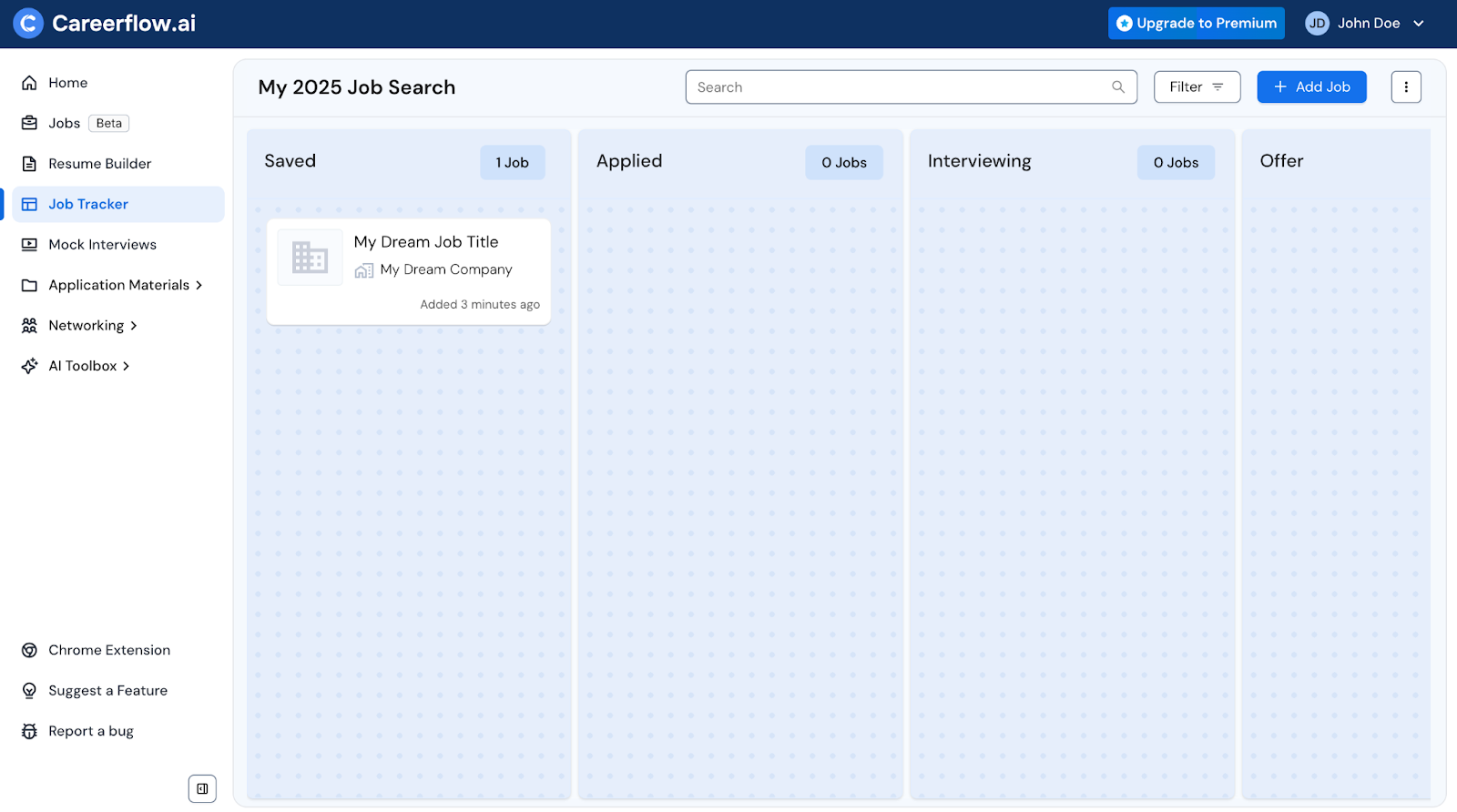This screenshot has height=812, width=1457.
Task: Click the Suggest a Feature lightbulb icon
Action: 30,691
